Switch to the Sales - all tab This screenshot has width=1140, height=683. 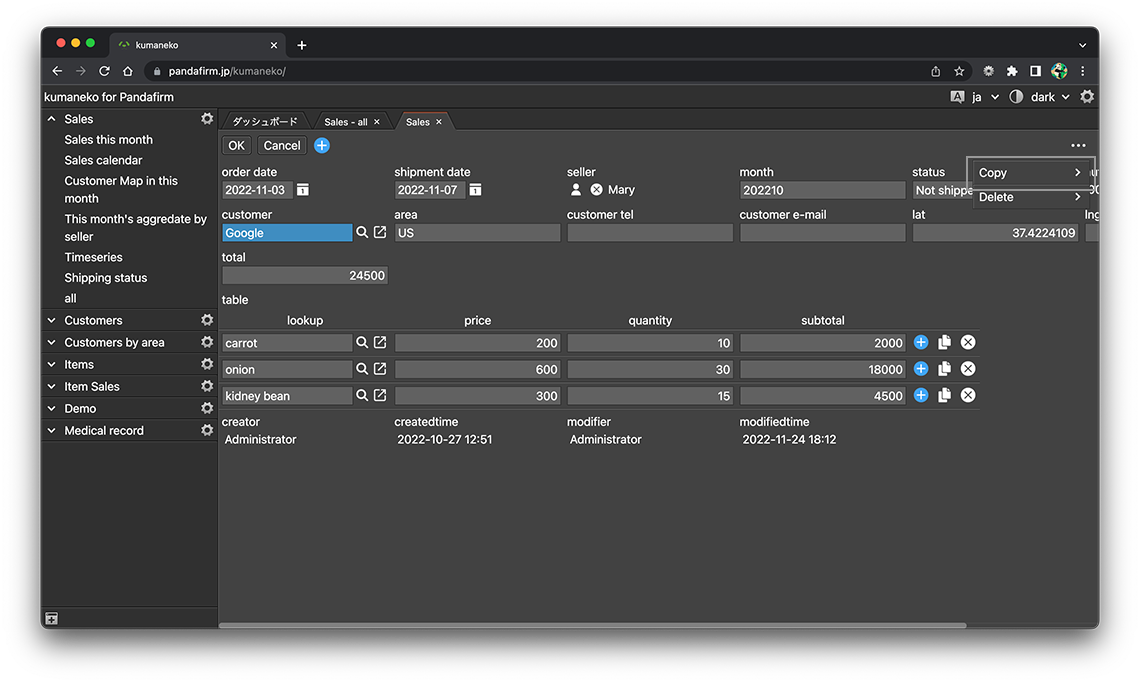click(x=345, y=122)
